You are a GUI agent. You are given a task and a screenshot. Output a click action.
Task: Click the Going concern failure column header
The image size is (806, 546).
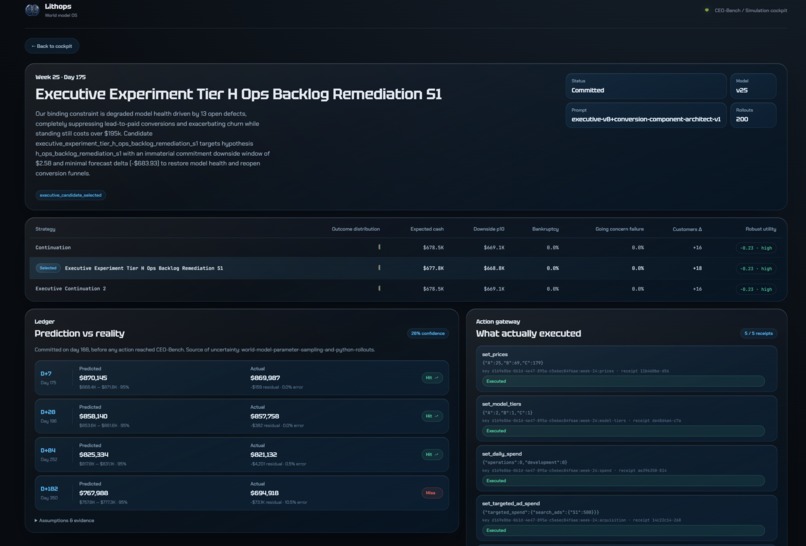pos(619,229)
